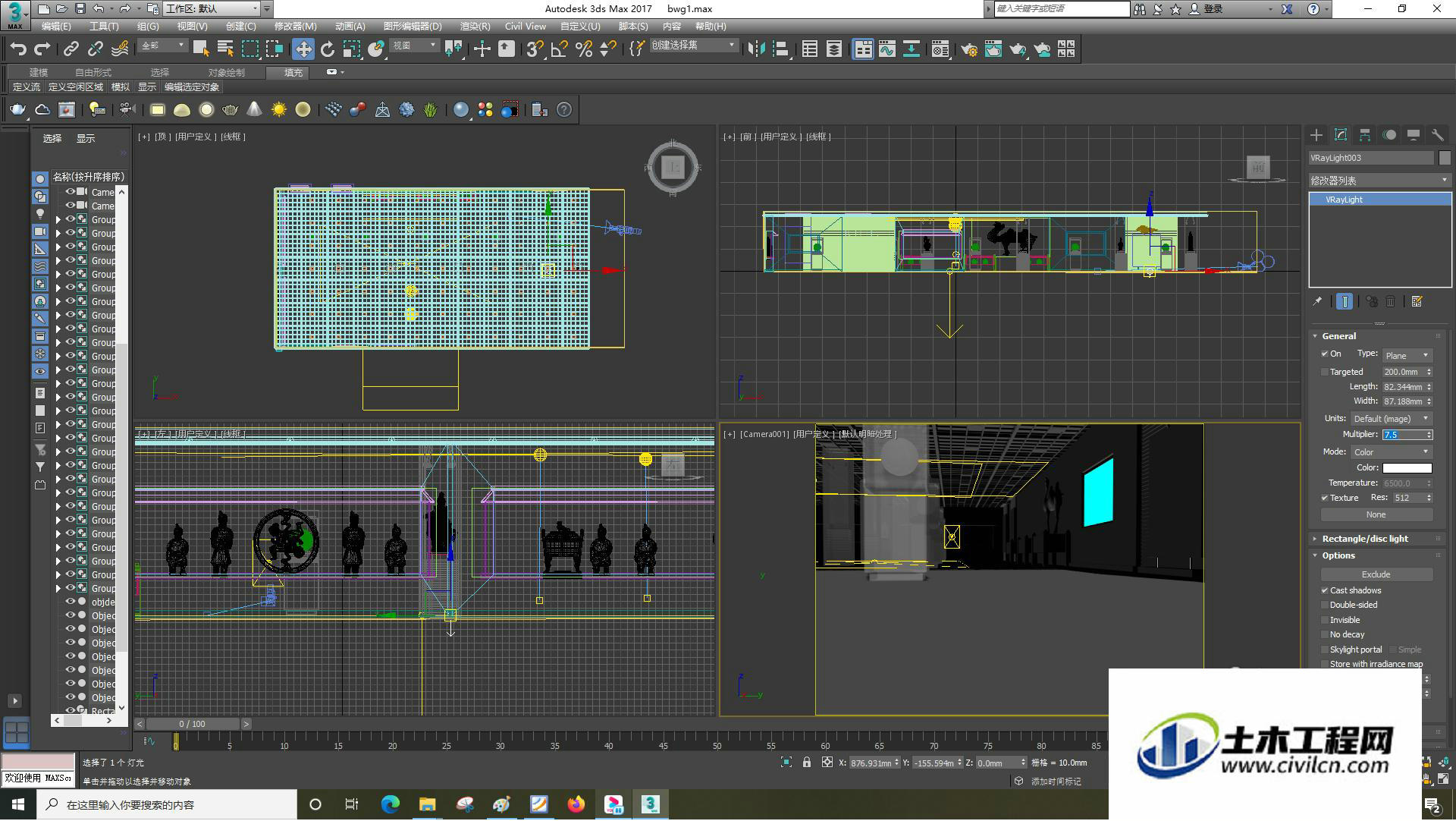Image resolution: width=1456 pixels, height=821 pixels.
Task: Click the Redo arrow icon
Action: coord(42,49)
